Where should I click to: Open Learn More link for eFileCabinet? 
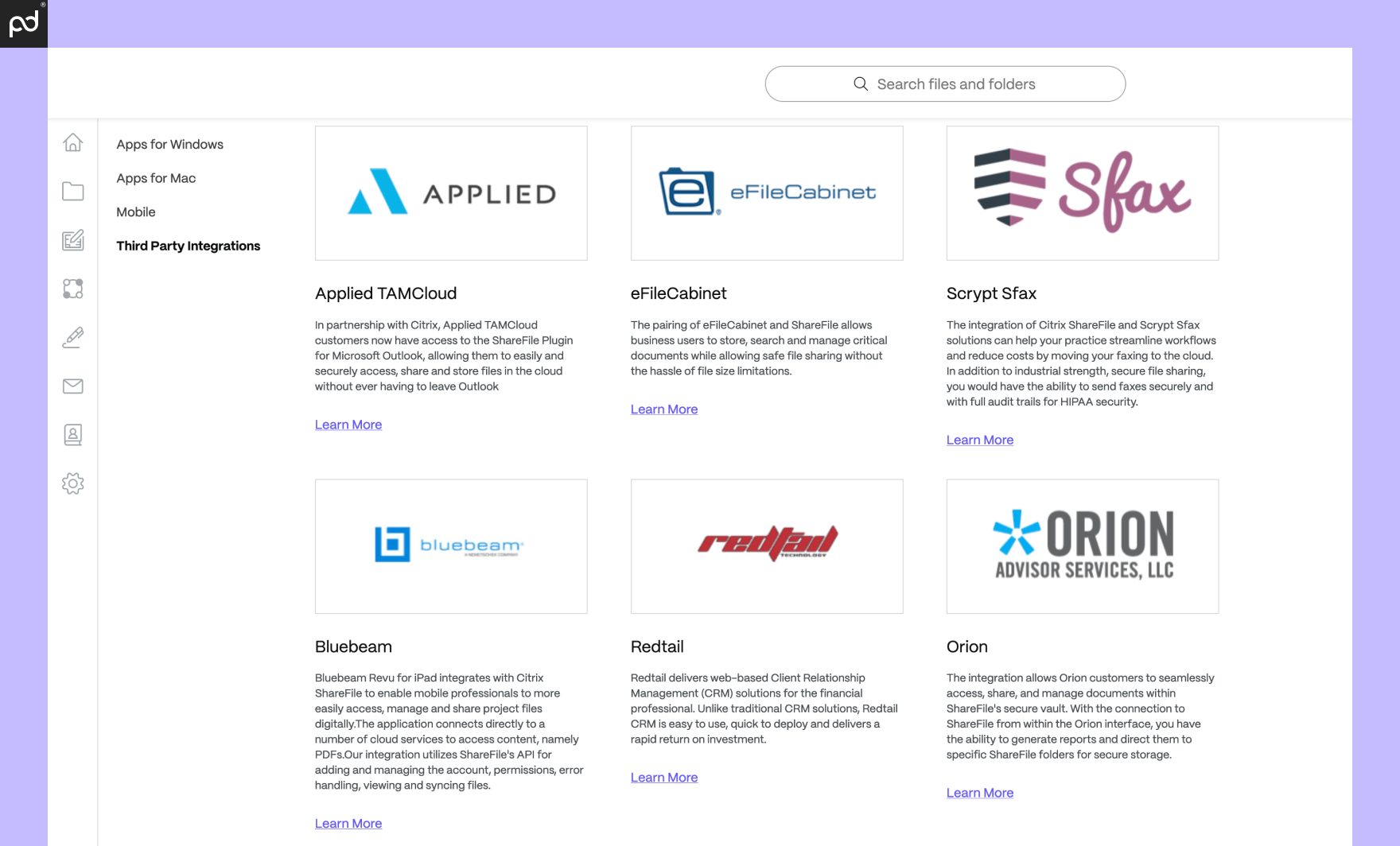664,409
